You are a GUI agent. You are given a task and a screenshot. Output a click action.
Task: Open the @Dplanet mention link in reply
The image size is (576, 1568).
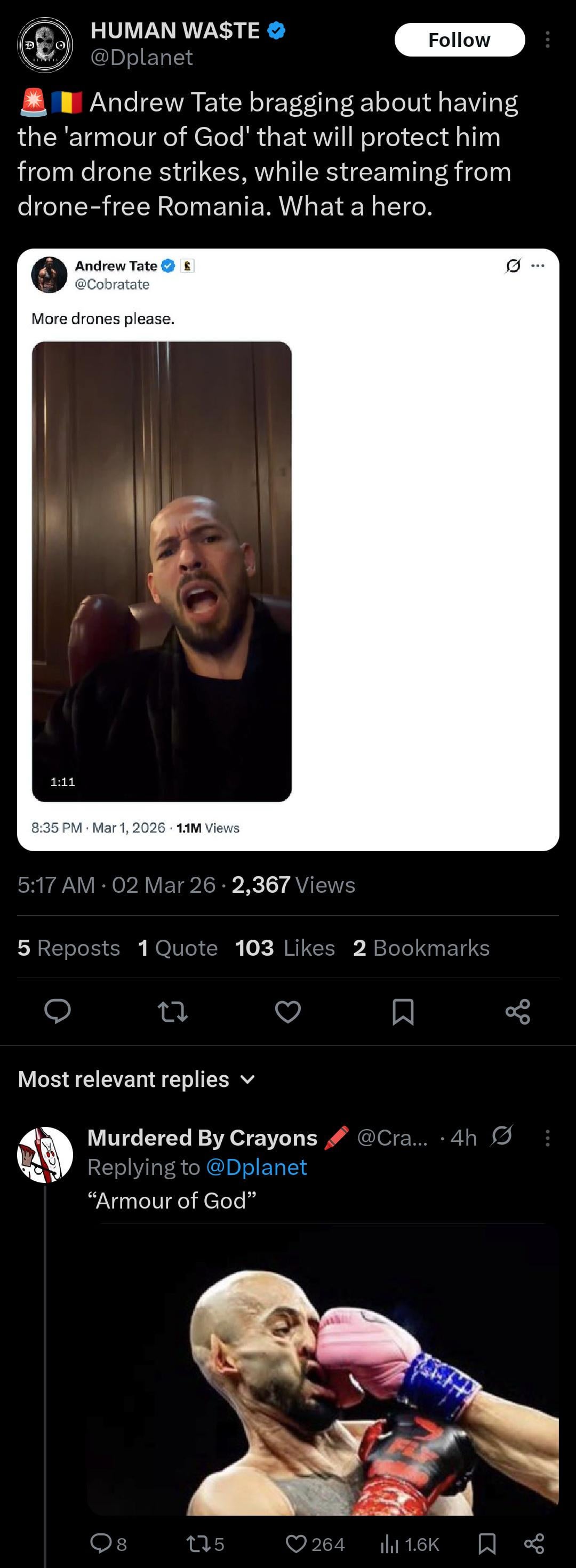point(257,1167)
